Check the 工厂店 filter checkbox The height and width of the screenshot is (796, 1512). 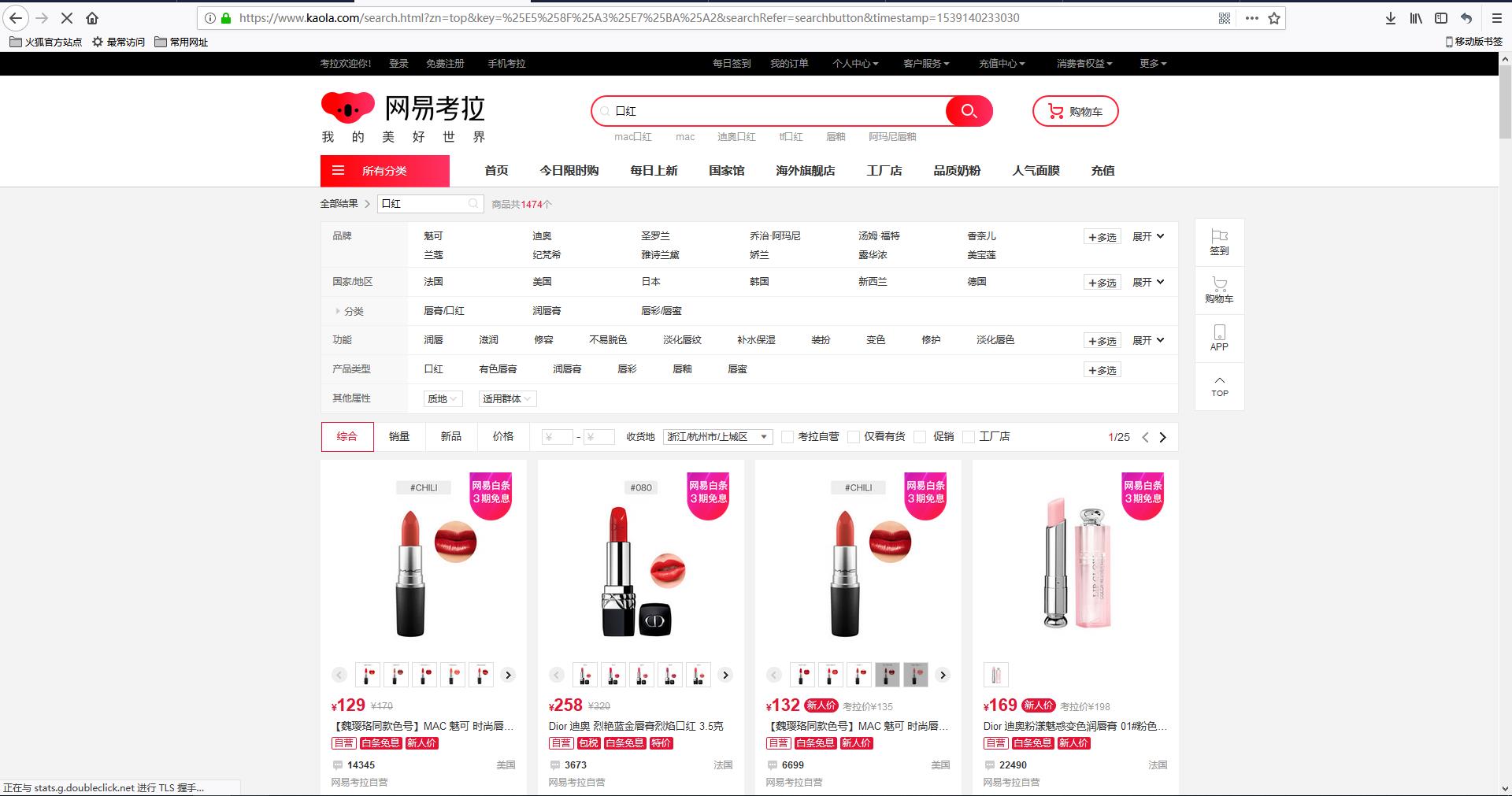point(969,437)
